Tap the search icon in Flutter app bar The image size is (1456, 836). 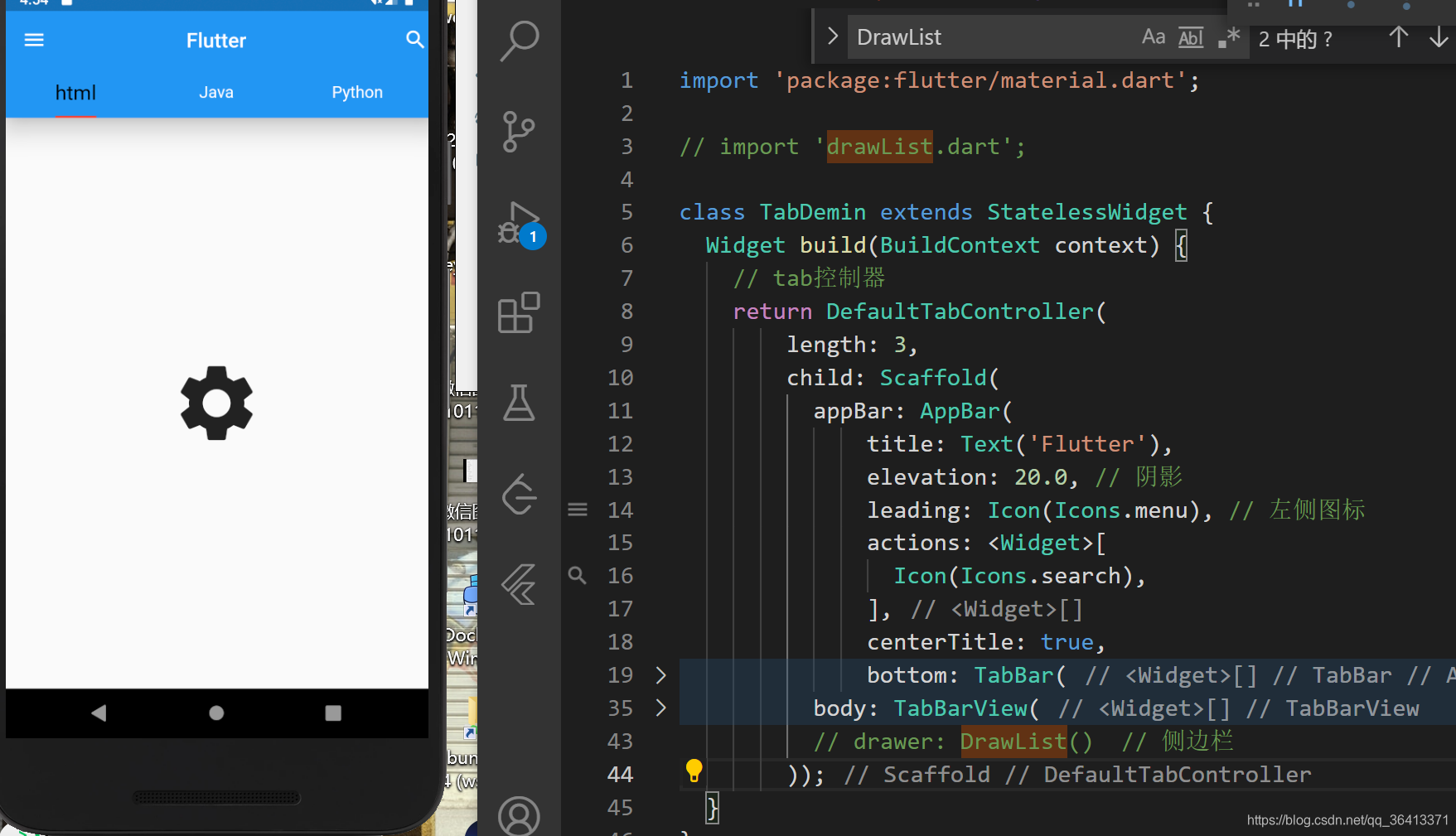pos(415,39)
